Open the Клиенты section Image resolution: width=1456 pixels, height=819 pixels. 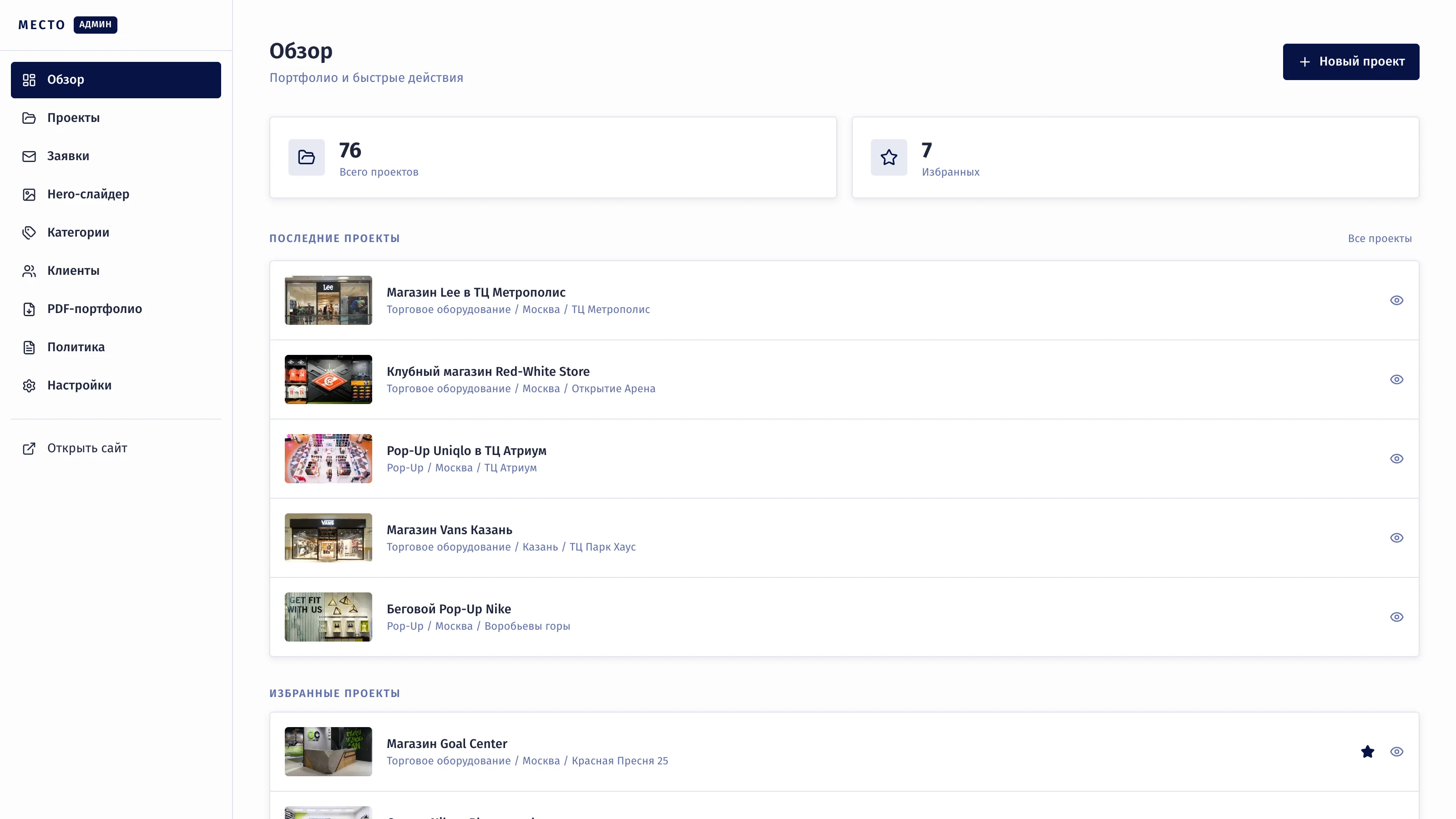116,271
